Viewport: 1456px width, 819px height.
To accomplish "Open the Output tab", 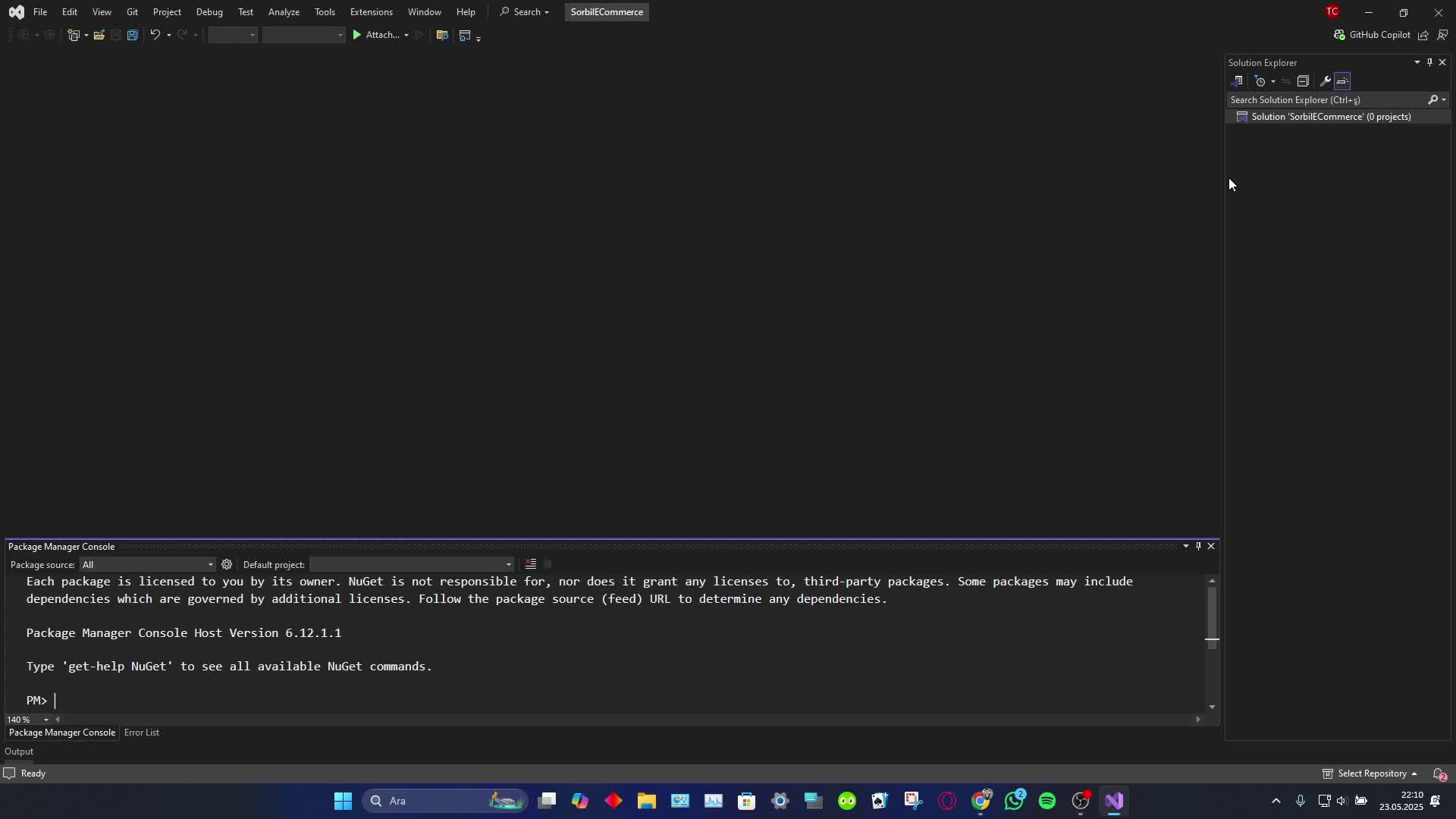I will [19, 752].
